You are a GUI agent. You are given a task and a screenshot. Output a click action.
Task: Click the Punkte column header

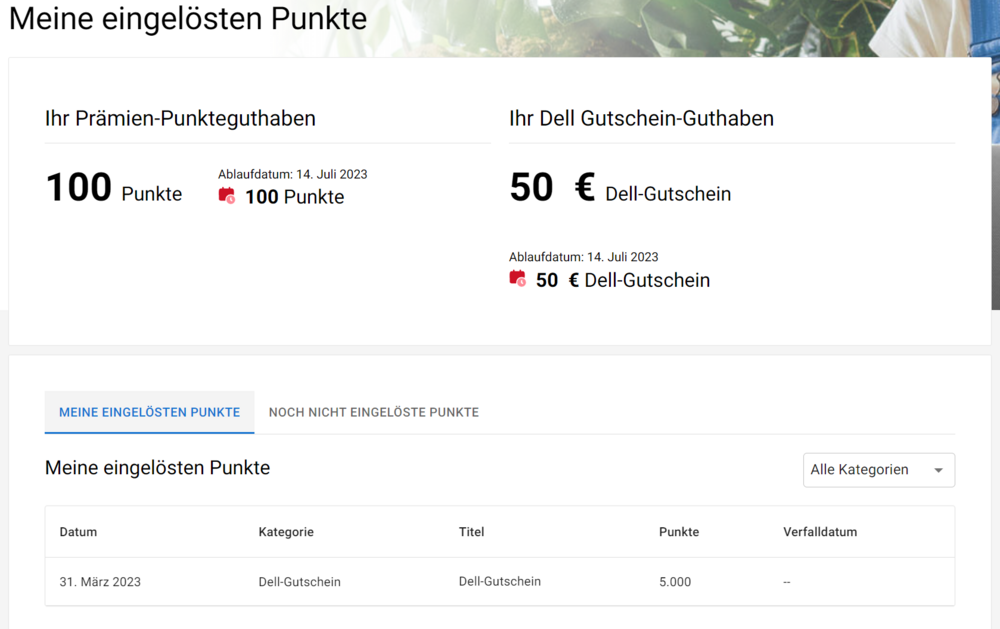pos(679,532)
